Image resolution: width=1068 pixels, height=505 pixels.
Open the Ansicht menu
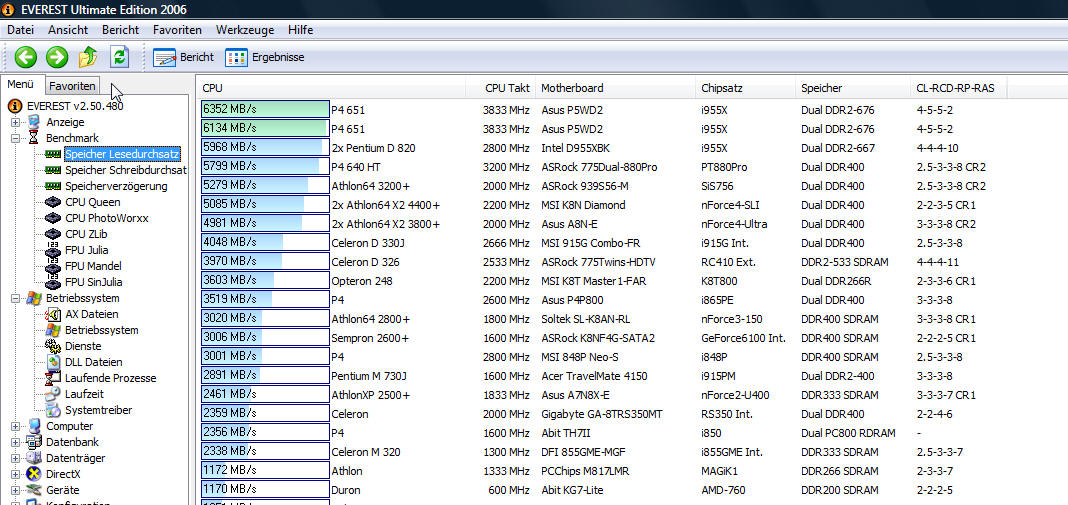point(67,30)
